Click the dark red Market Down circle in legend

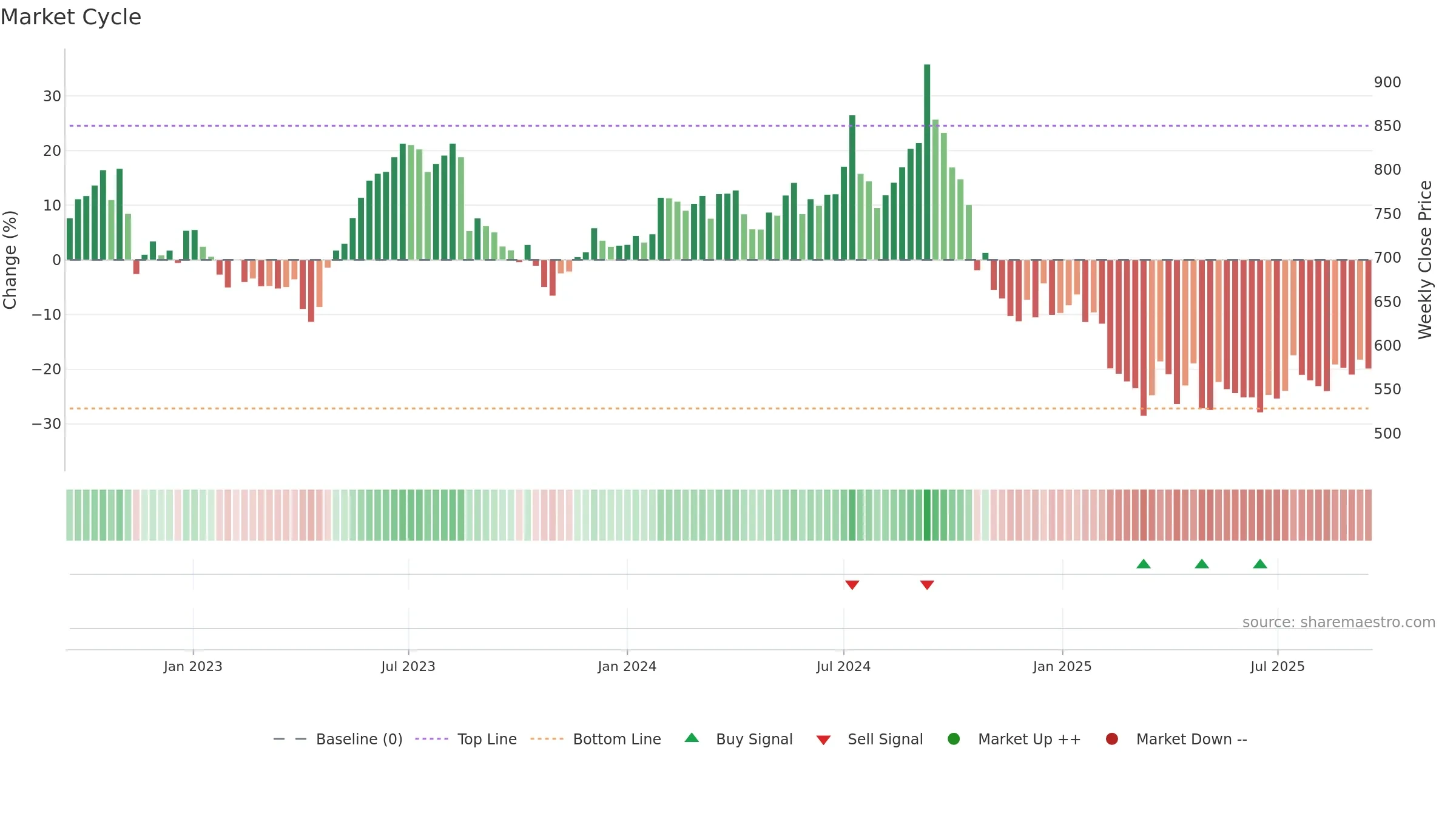[1112, 739]
